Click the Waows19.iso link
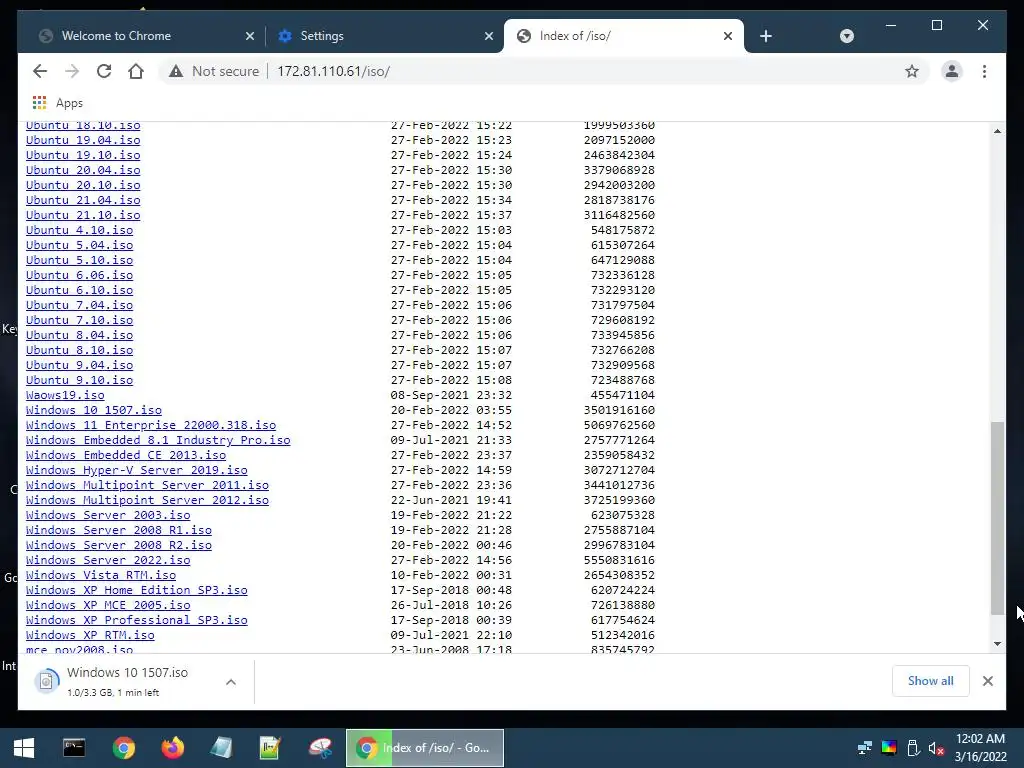 [x=65, y=395]
